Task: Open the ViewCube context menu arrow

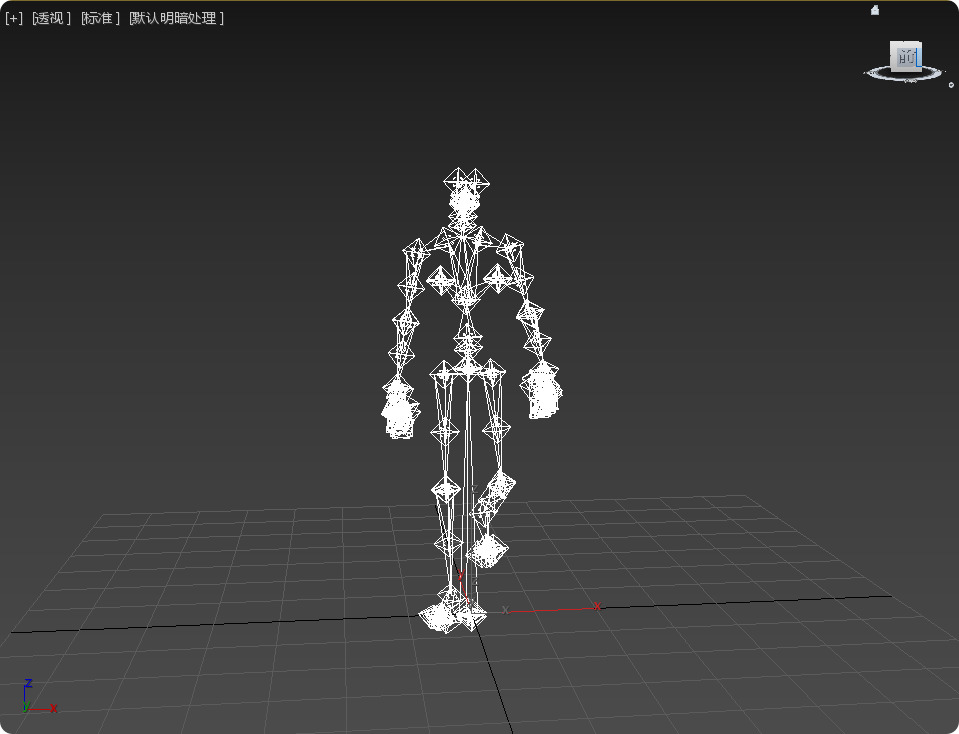Action: 951,85
